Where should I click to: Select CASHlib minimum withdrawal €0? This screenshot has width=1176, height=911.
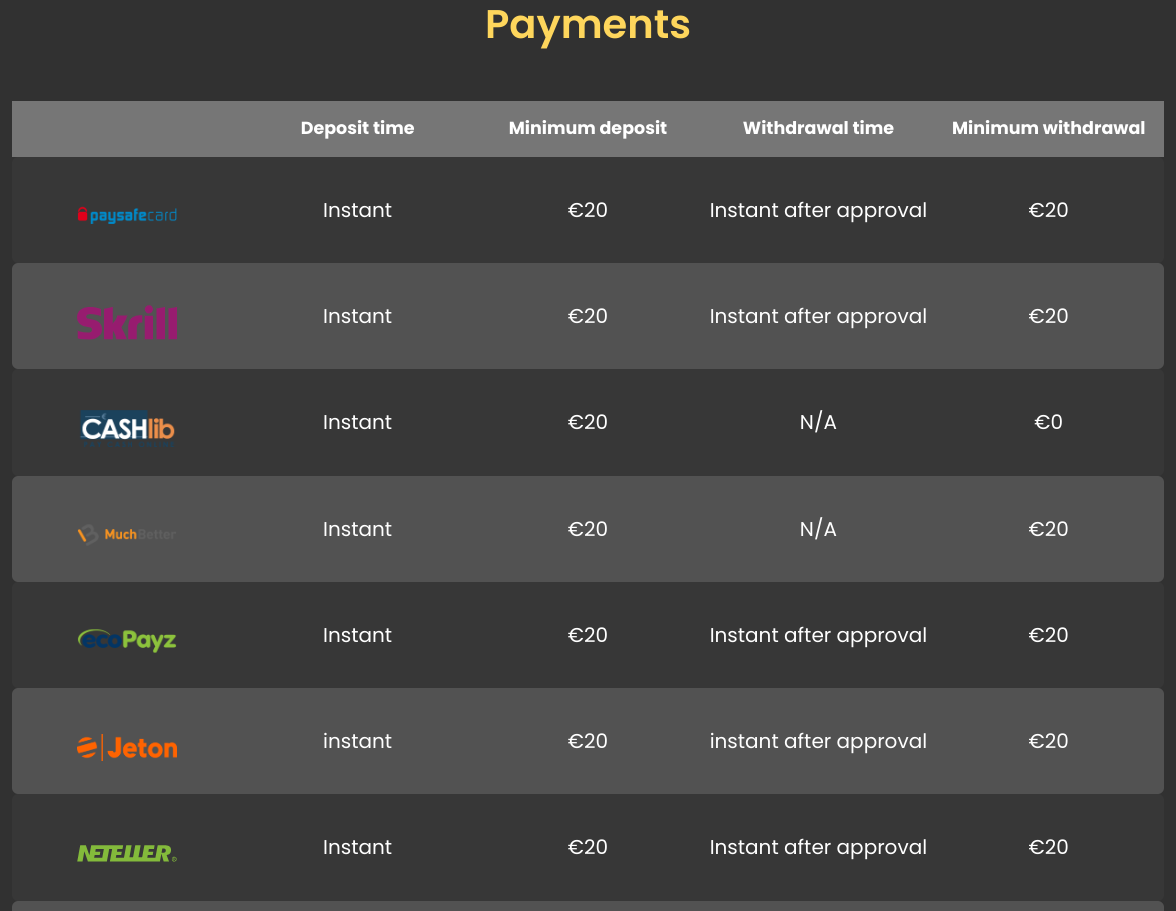pos(1048,422)
